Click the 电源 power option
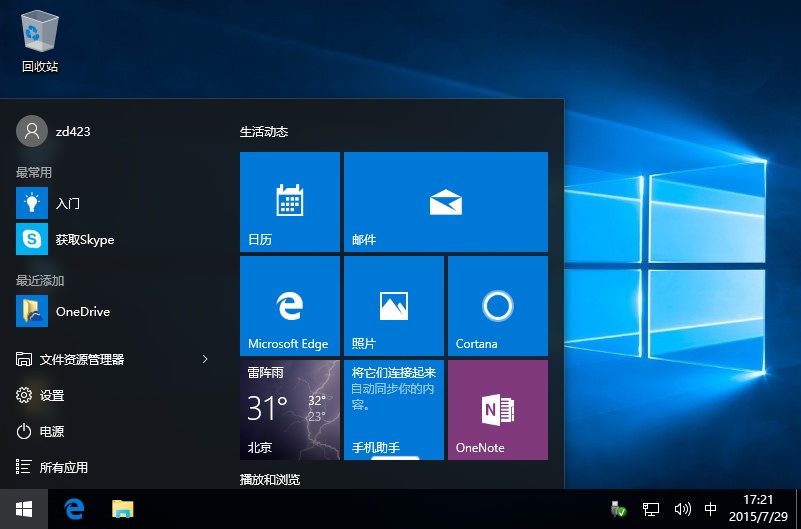The height and width of the screenshot is (529, 801). tap(52, 431)
